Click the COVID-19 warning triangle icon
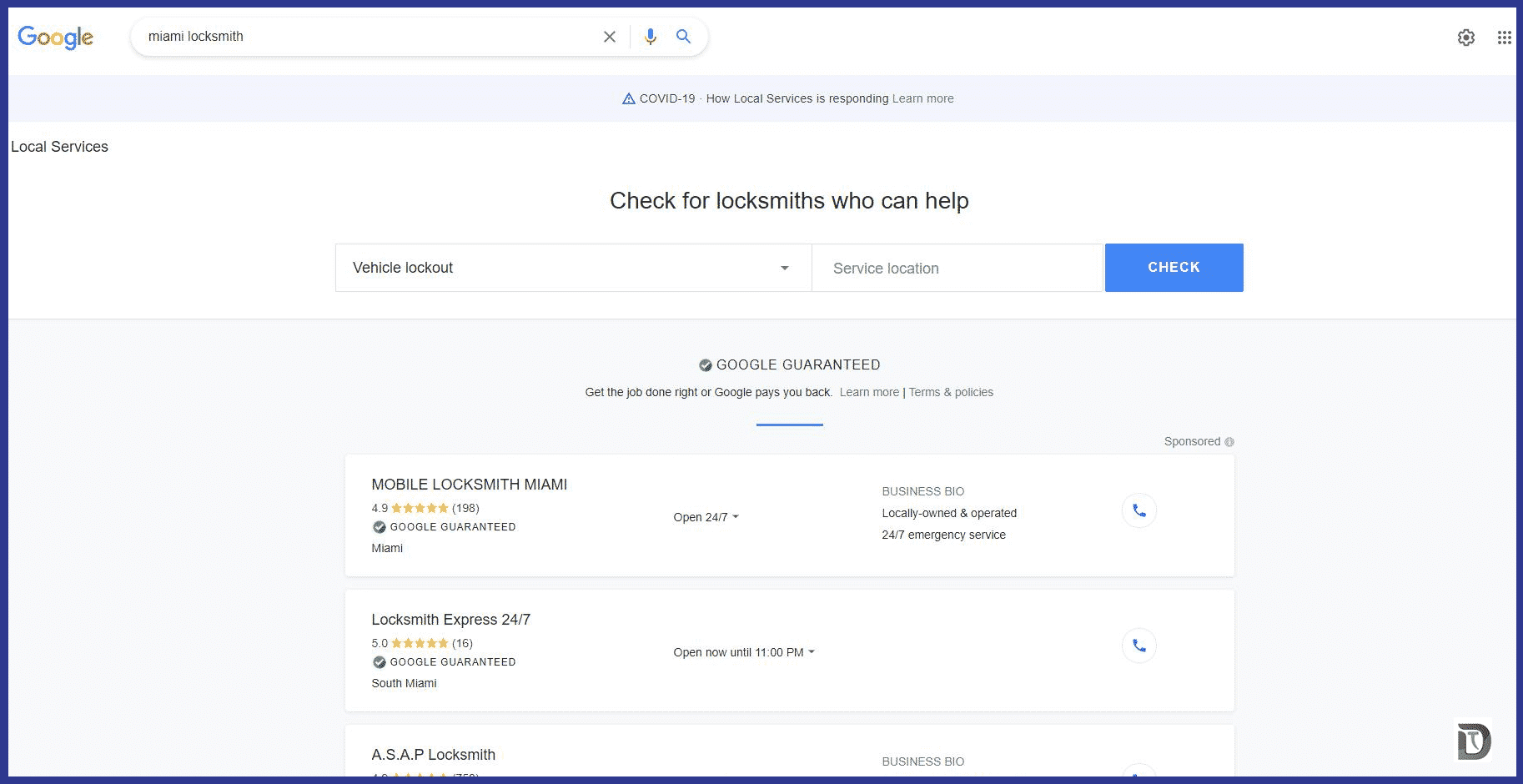1523x784 pixels. point(629,98)
